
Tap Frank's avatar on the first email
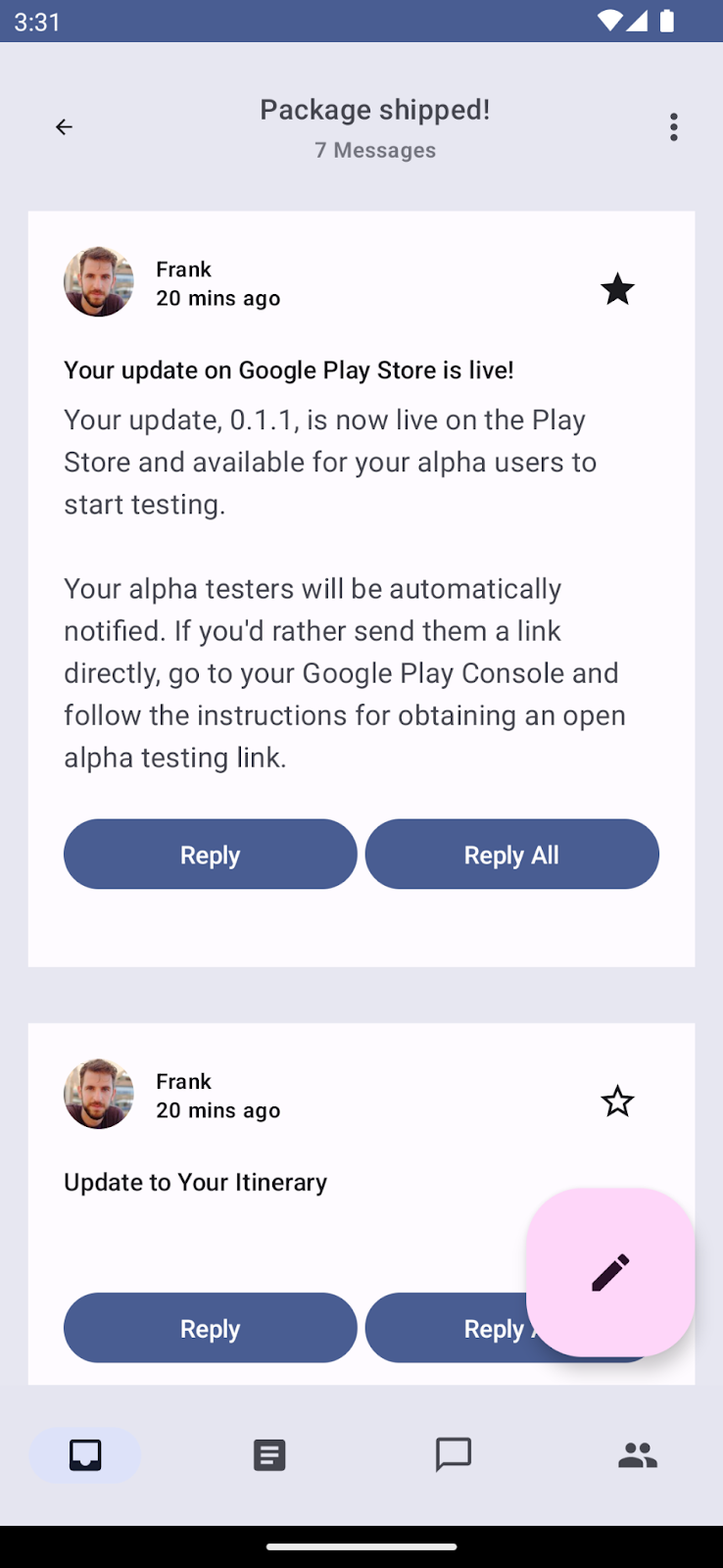pos(99,282)
